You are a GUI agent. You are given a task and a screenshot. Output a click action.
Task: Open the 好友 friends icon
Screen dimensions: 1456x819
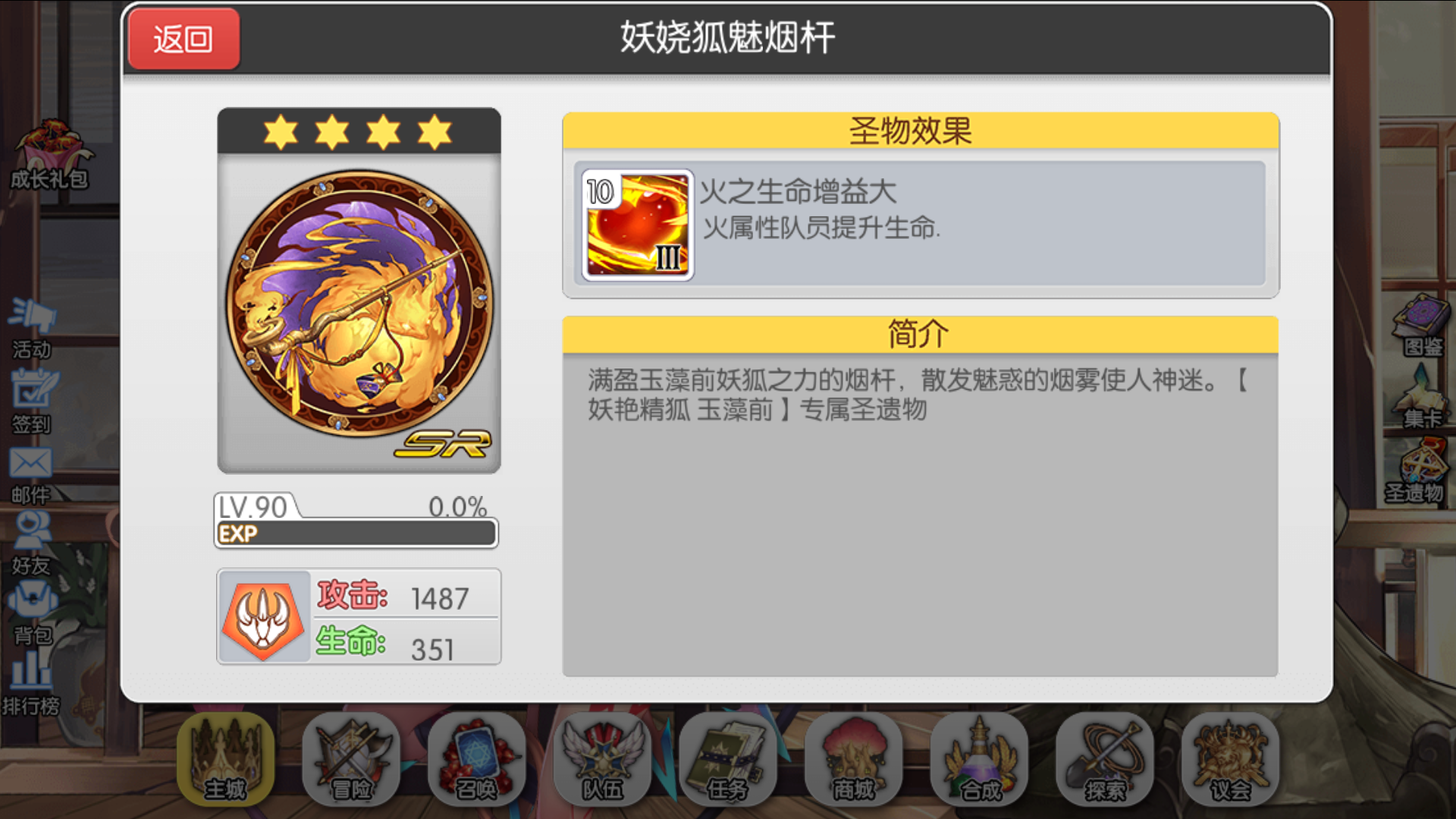[31, 544]
